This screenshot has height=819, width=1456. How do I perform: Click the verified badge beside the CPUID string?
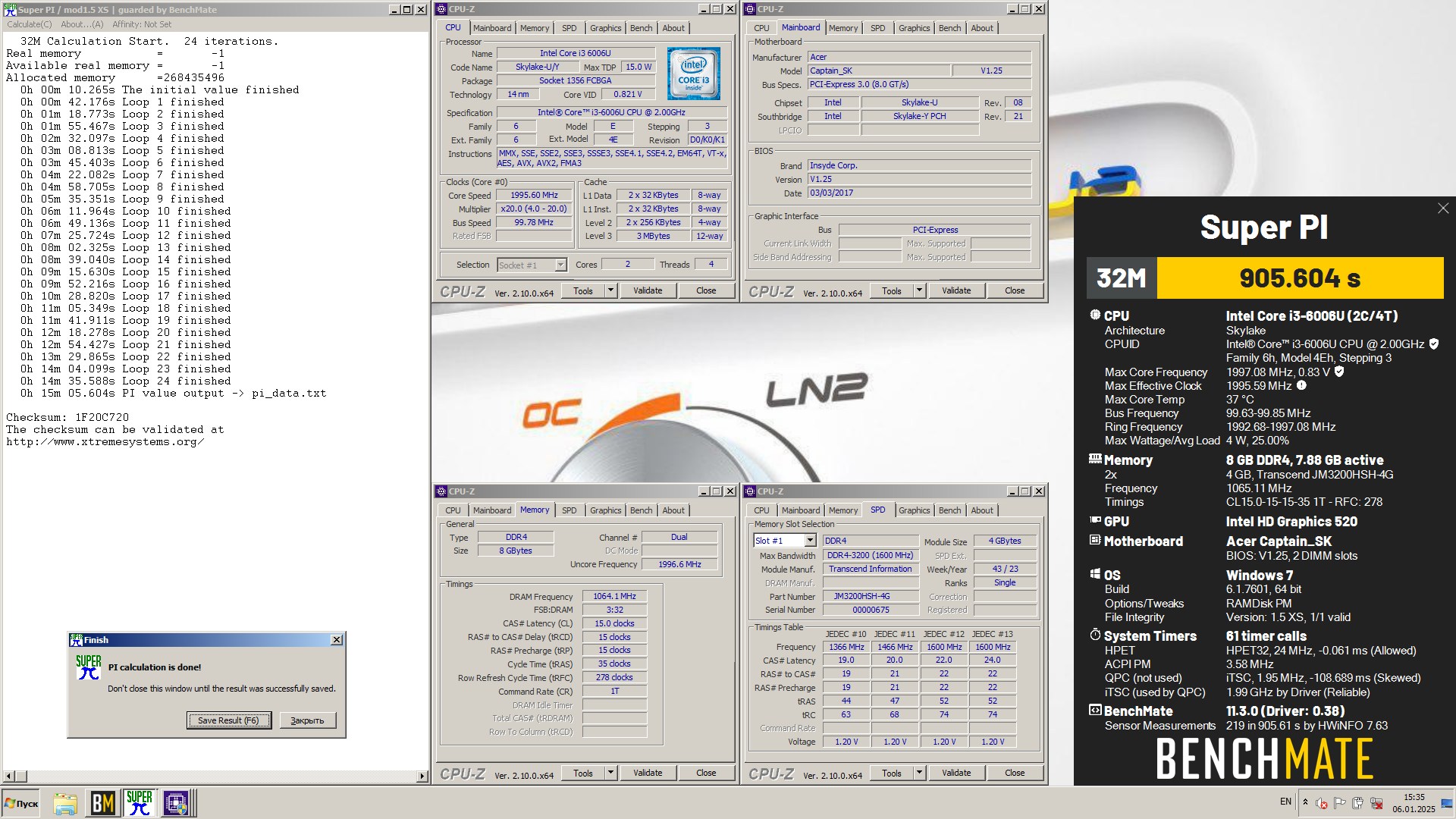tap(1434, 344)
